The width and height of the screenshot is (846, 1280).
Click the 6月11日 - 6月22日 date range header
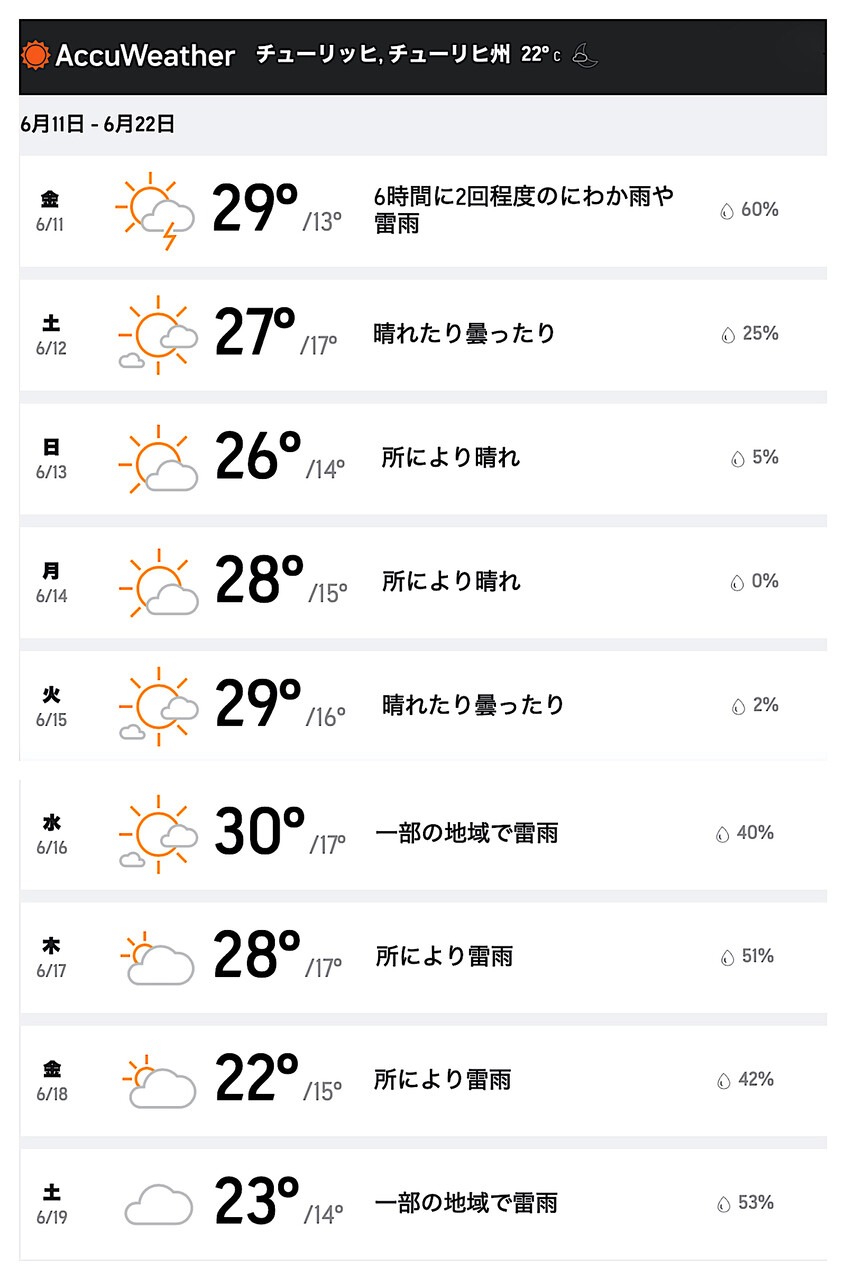tap(98, 124)
